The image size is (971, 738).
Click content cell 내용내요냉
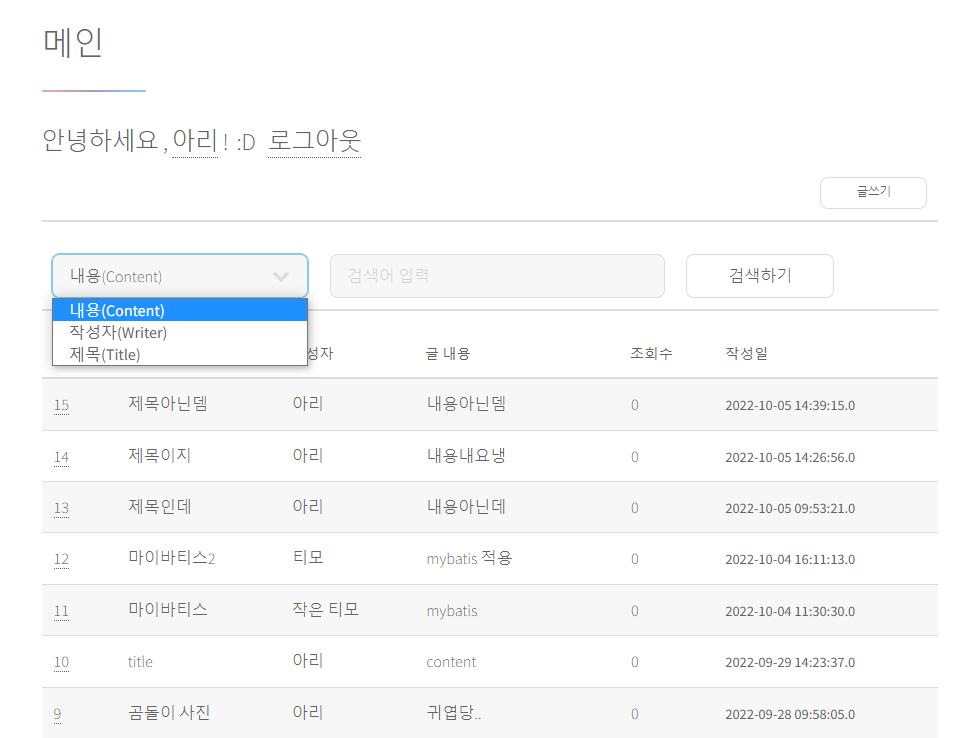(x=466, y=456)
